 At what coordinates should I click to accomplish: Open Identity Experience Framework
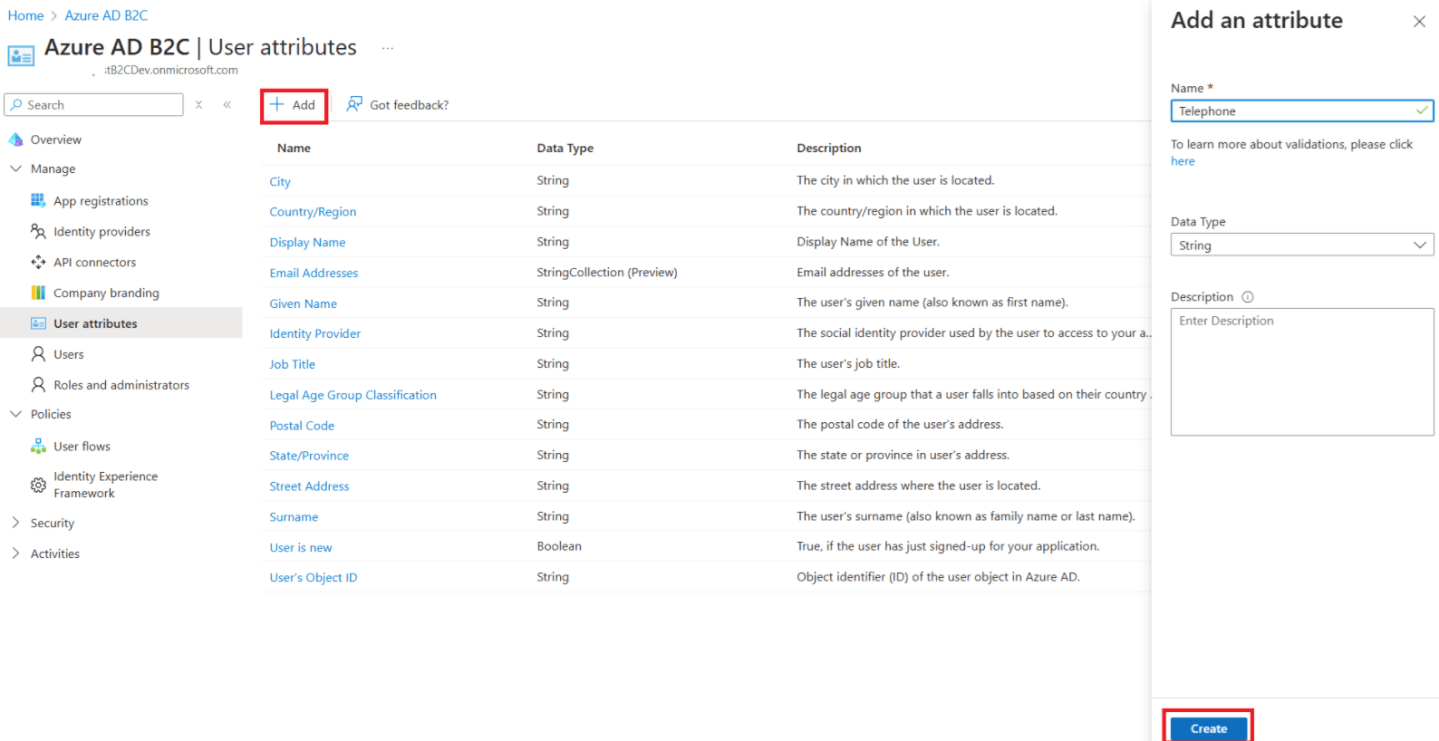pos(105,482)
